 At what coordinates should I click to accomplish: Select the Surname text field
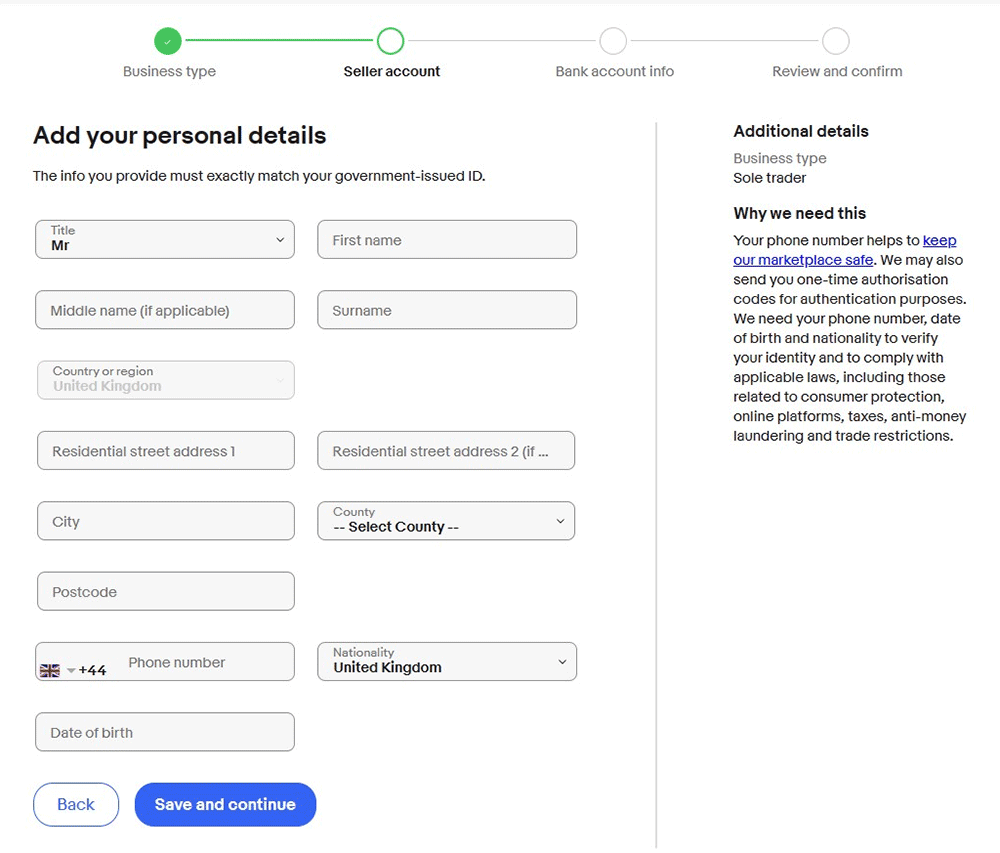[x=447, y=310]
